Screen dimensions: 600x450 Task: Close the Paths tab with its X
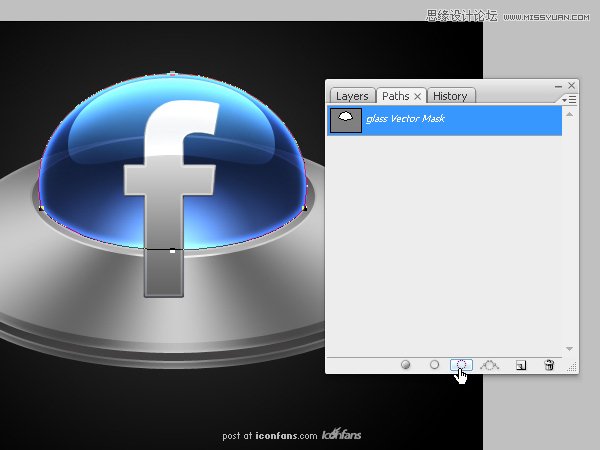(418, 96)
